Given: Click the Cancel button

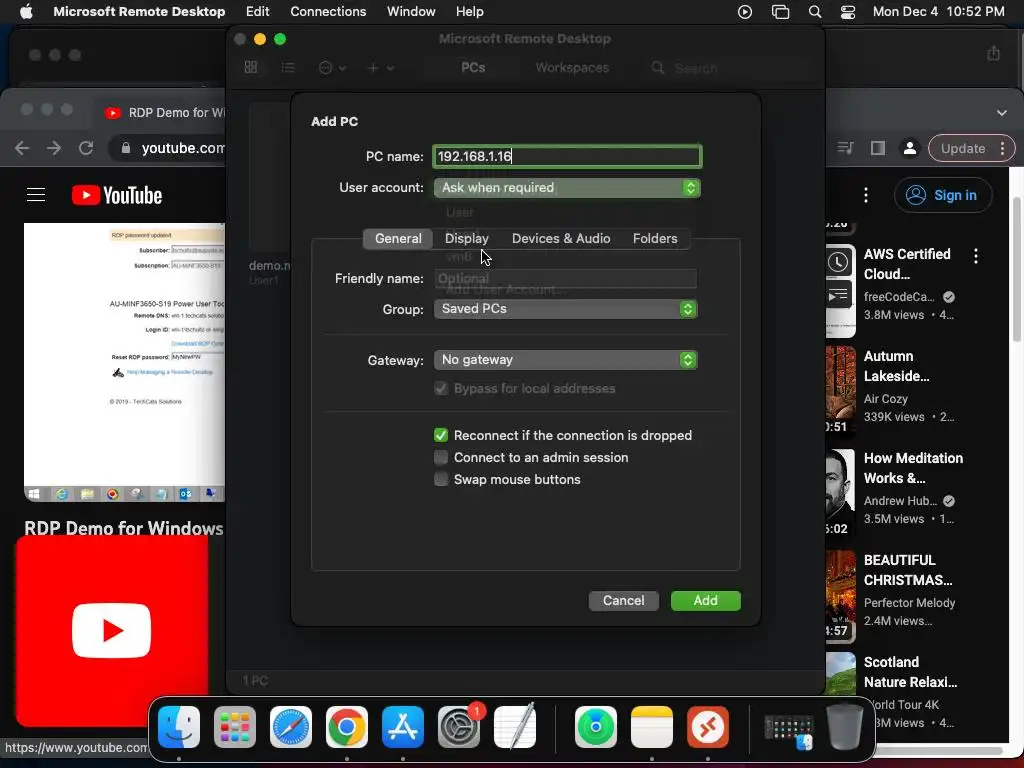Looking at the screenshot, I should click(x=624, y=601).
